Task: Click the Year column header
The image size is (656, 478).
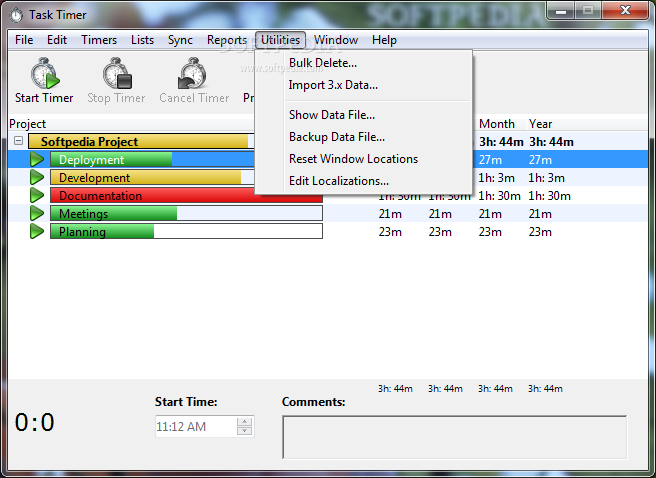Action: [x=540, y=124]
